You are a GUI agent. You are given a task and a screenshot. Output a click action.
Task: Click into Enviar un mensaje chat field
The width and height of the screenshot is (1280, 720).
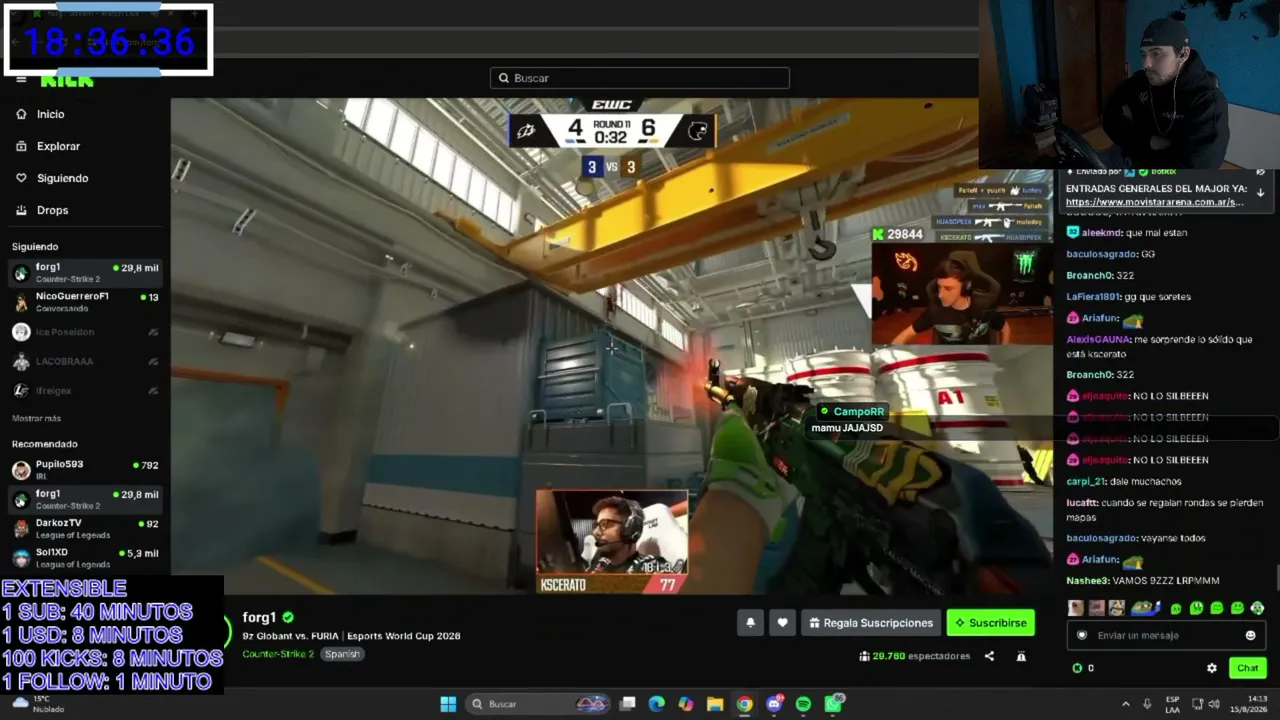tap(1164, 635)
